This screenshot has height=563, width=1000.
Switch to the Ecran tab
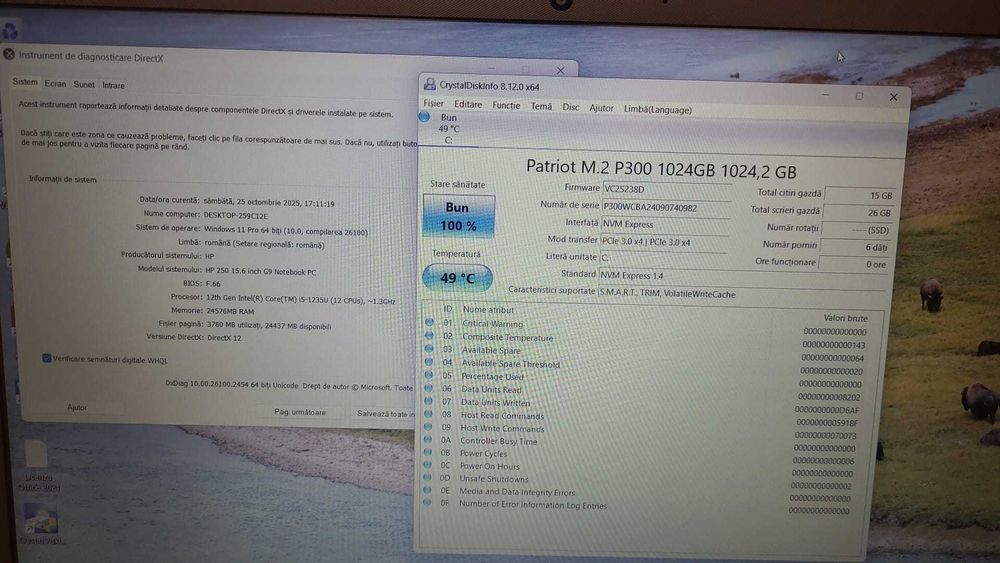[x=55, y=84]
